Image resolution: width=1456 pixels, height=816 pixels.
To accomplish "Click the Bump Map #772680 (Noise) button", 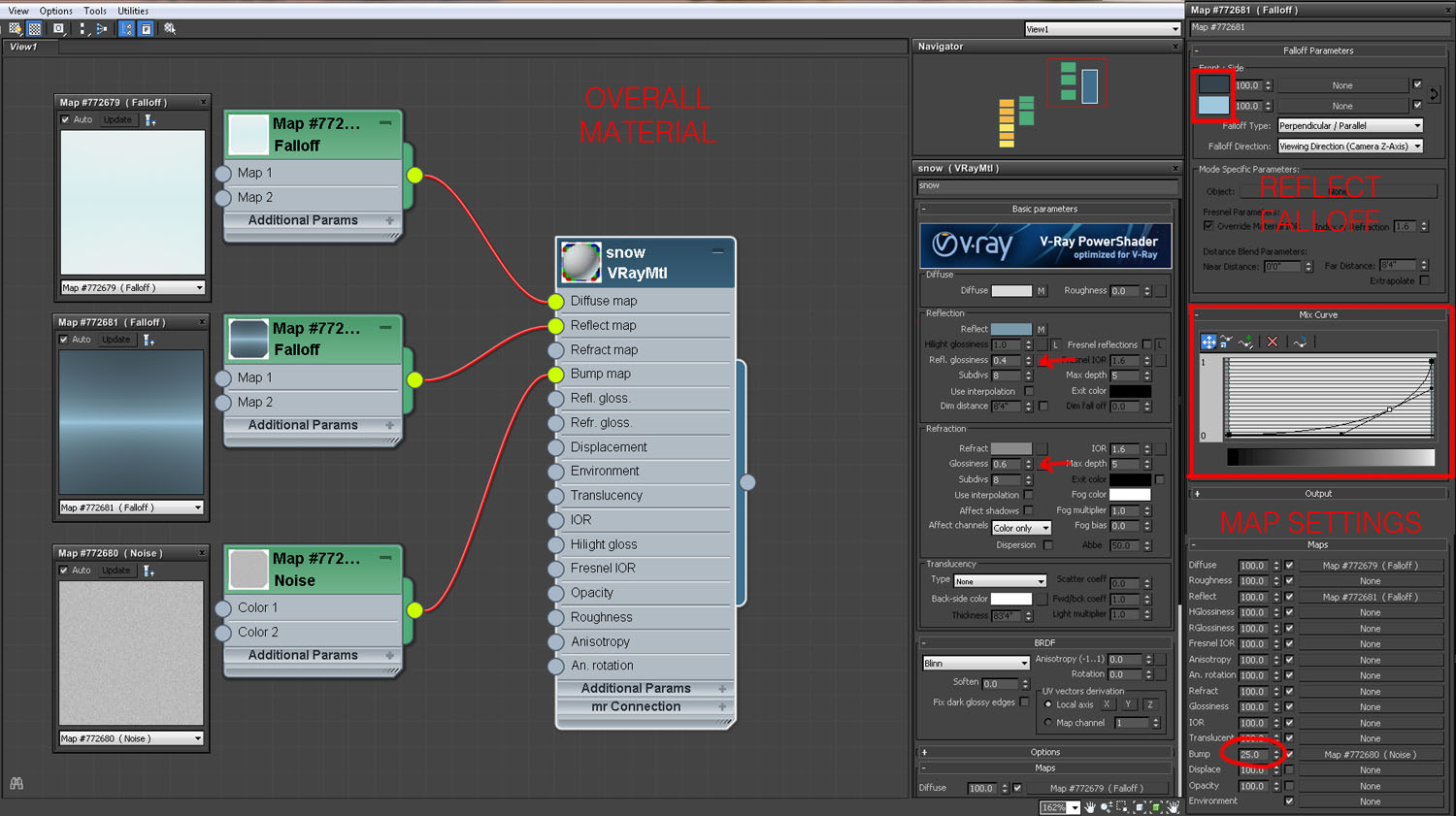I will tap(1370, 755).
